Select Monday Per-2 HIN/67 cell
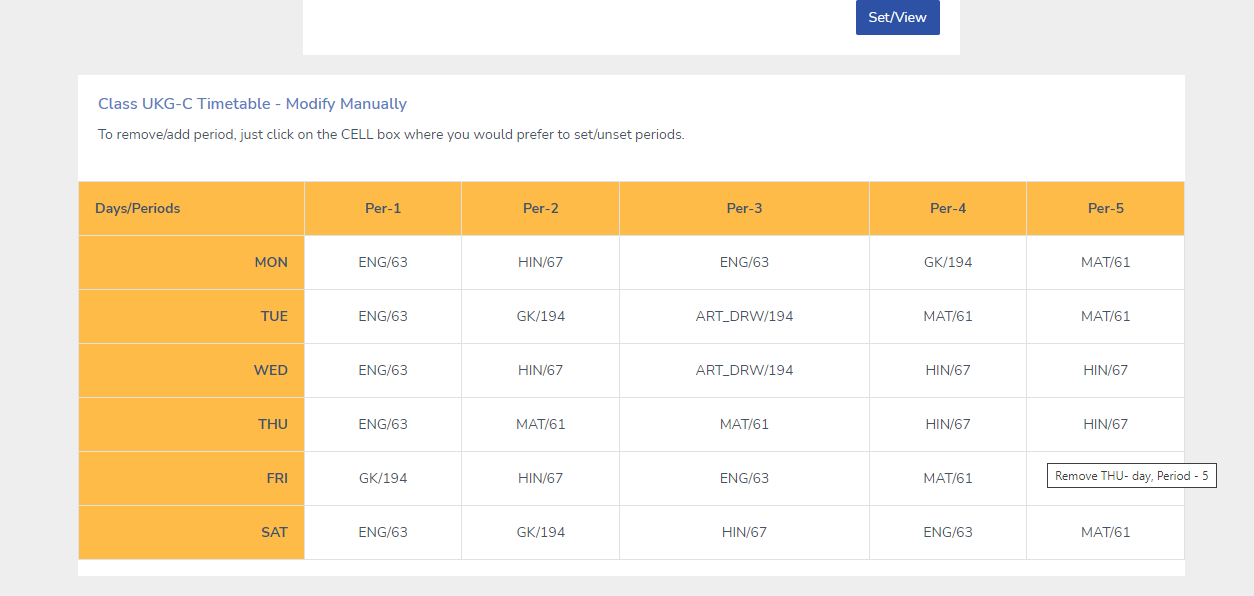The height and width of the screenshot is (596, 1254). [541, 263]
